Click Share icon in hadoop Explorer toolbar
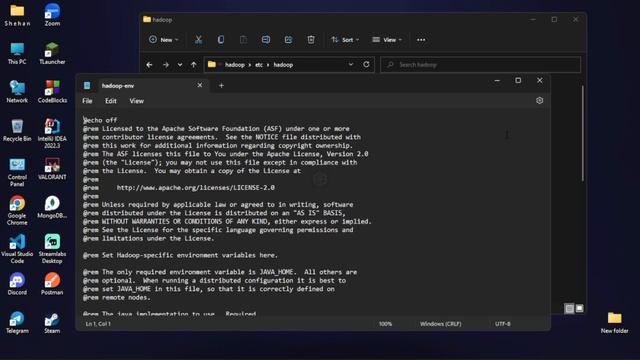The height and width of the screenshot is (360, 640). pos(288,40)
